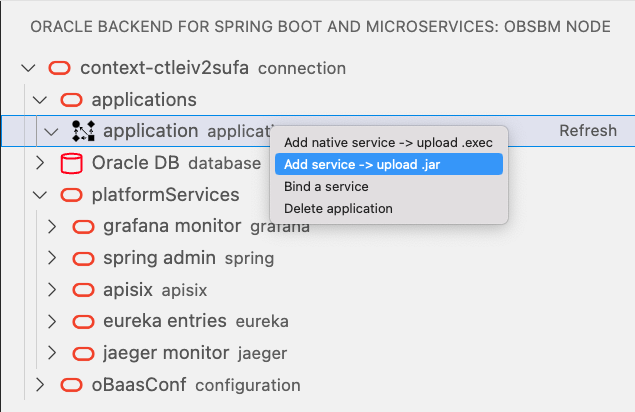Click the spring admin icon

(x=83, y=258)
